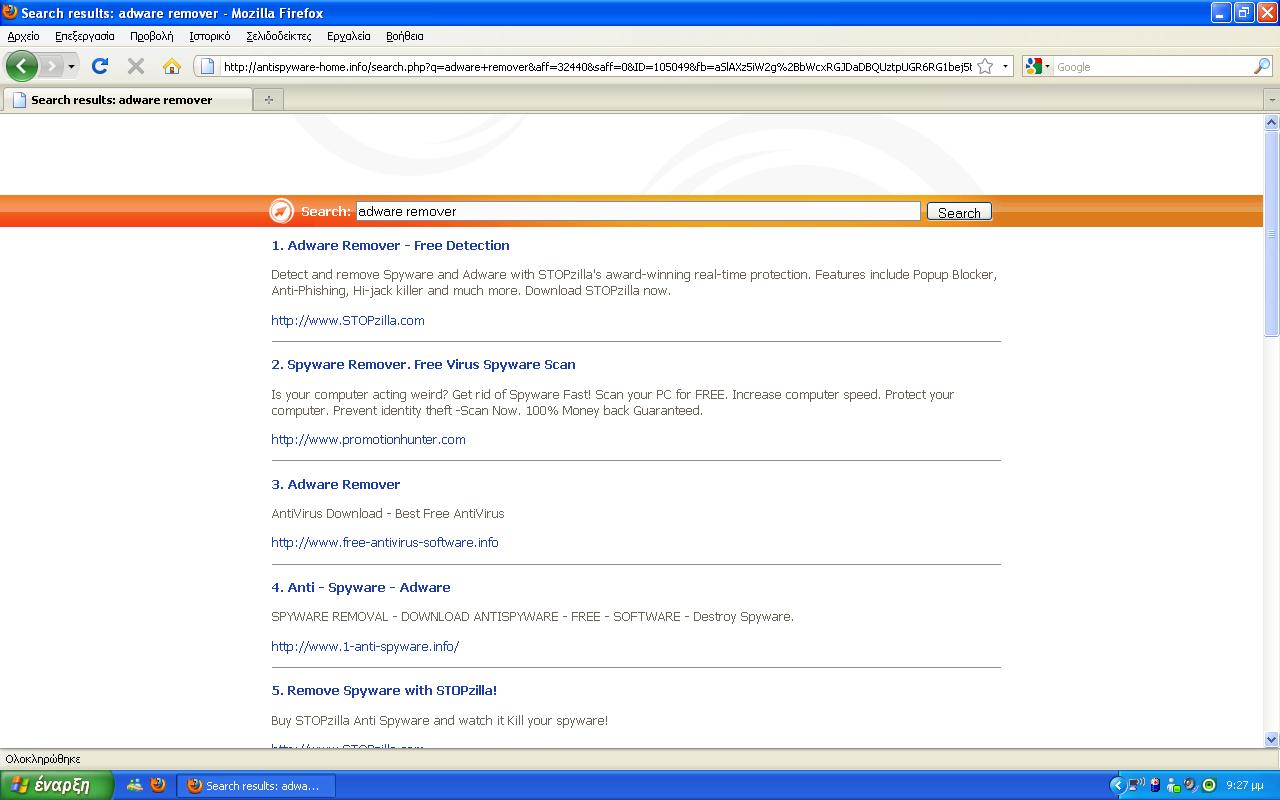Click the green circular tray icon
The height and width of the screenshot is (800, 1280).
tap(1208, 785)
